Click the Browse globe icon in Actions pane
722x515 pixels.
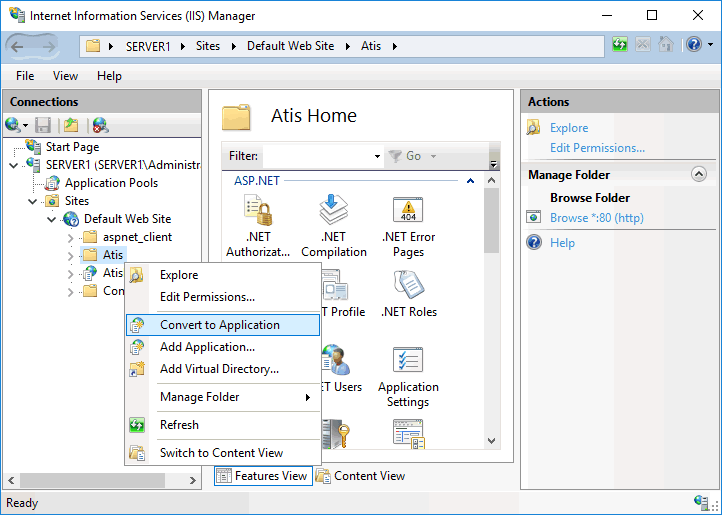tap(534, 217)
